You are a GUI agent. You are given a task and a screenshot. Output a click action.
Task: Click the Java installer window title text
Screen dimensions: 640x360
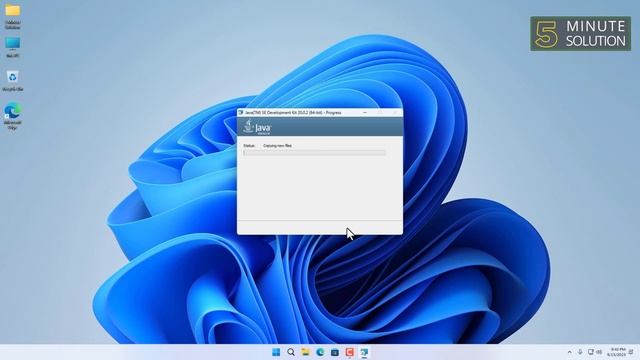coord(293,112)
